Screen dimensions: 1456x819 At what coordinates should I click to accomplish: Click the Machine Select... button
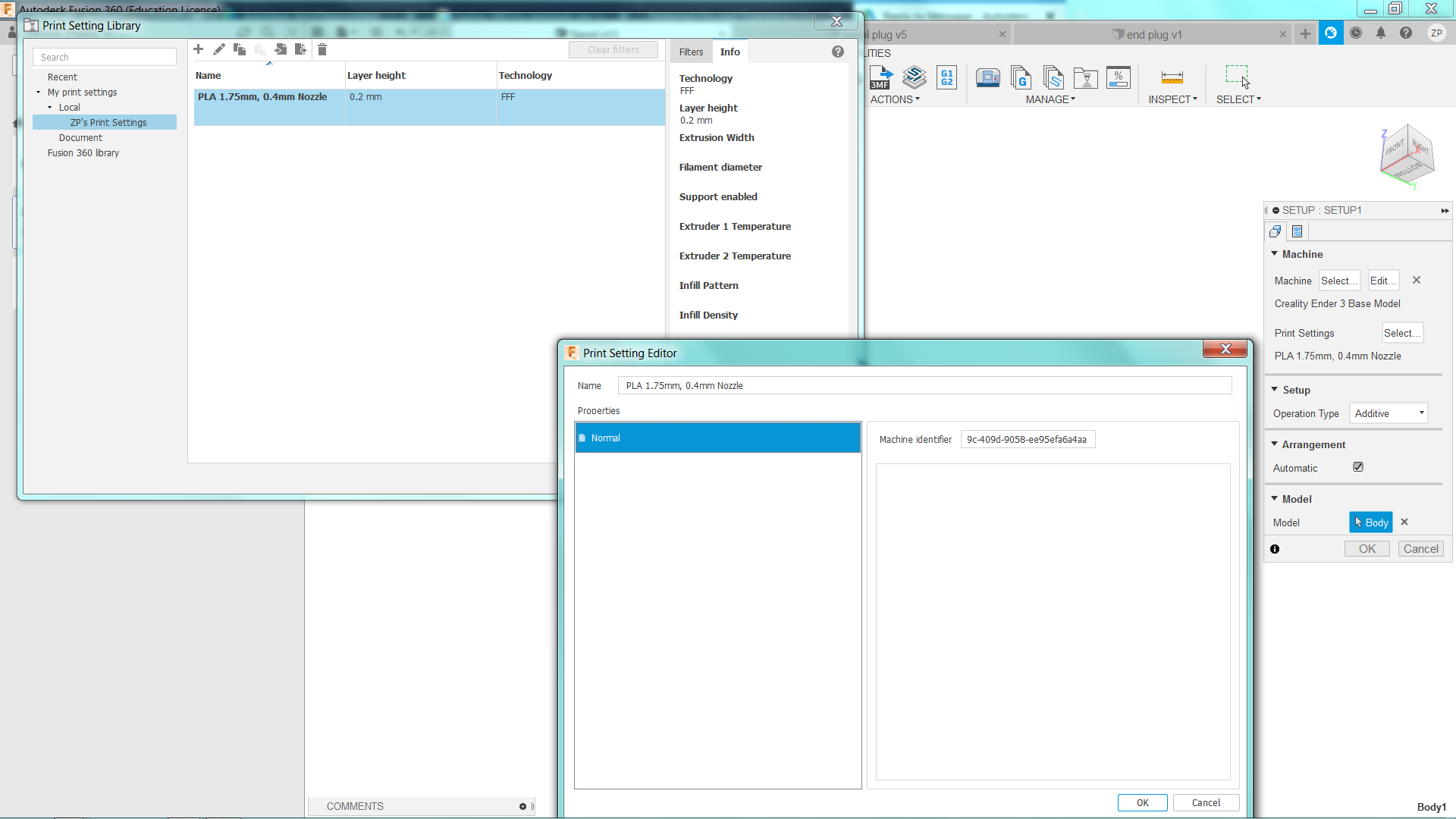[1339, 281]
